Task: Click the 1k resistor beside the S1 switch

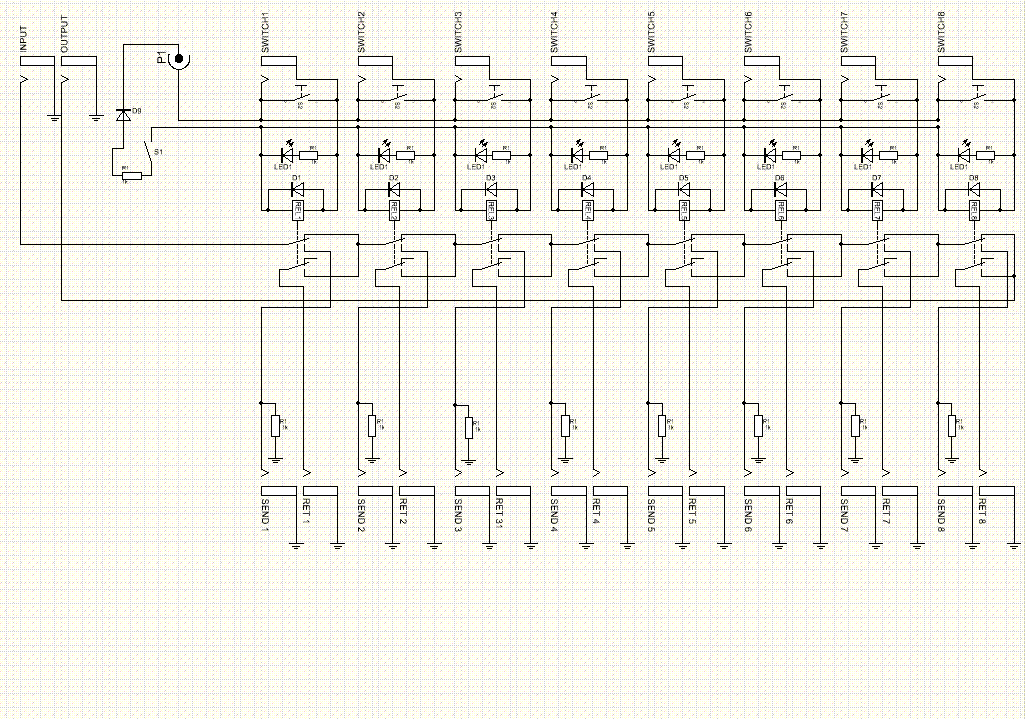Action: (x=132, y=176)
